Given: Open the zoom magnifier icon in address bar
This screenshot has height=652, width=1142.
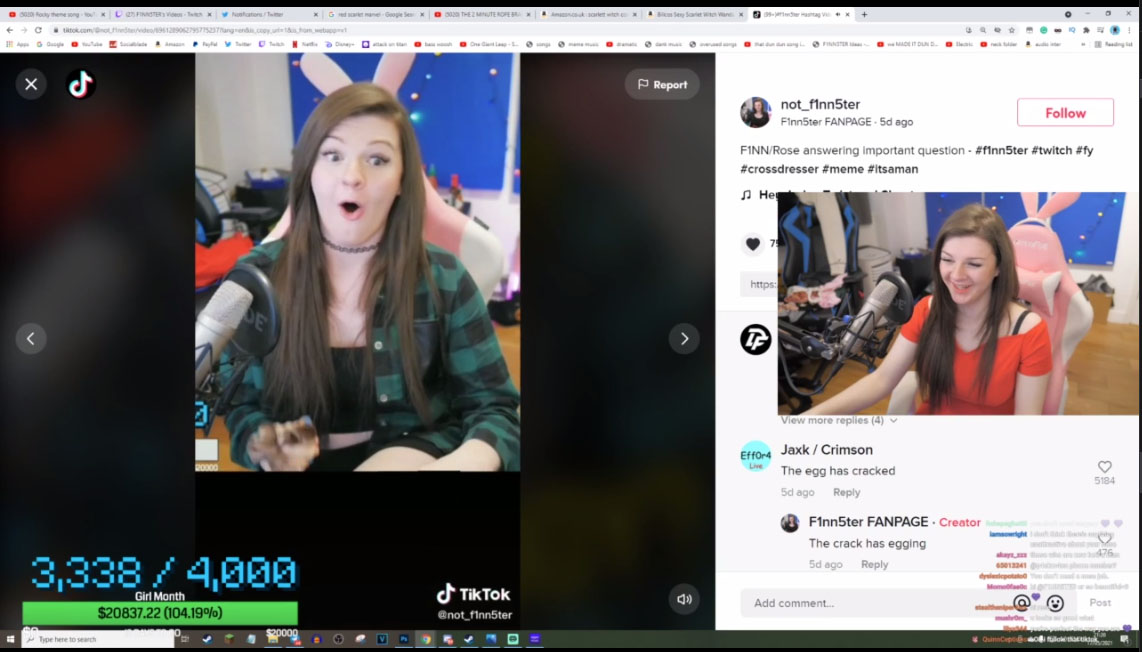Looking at the screenshot, I should (982, 31).
